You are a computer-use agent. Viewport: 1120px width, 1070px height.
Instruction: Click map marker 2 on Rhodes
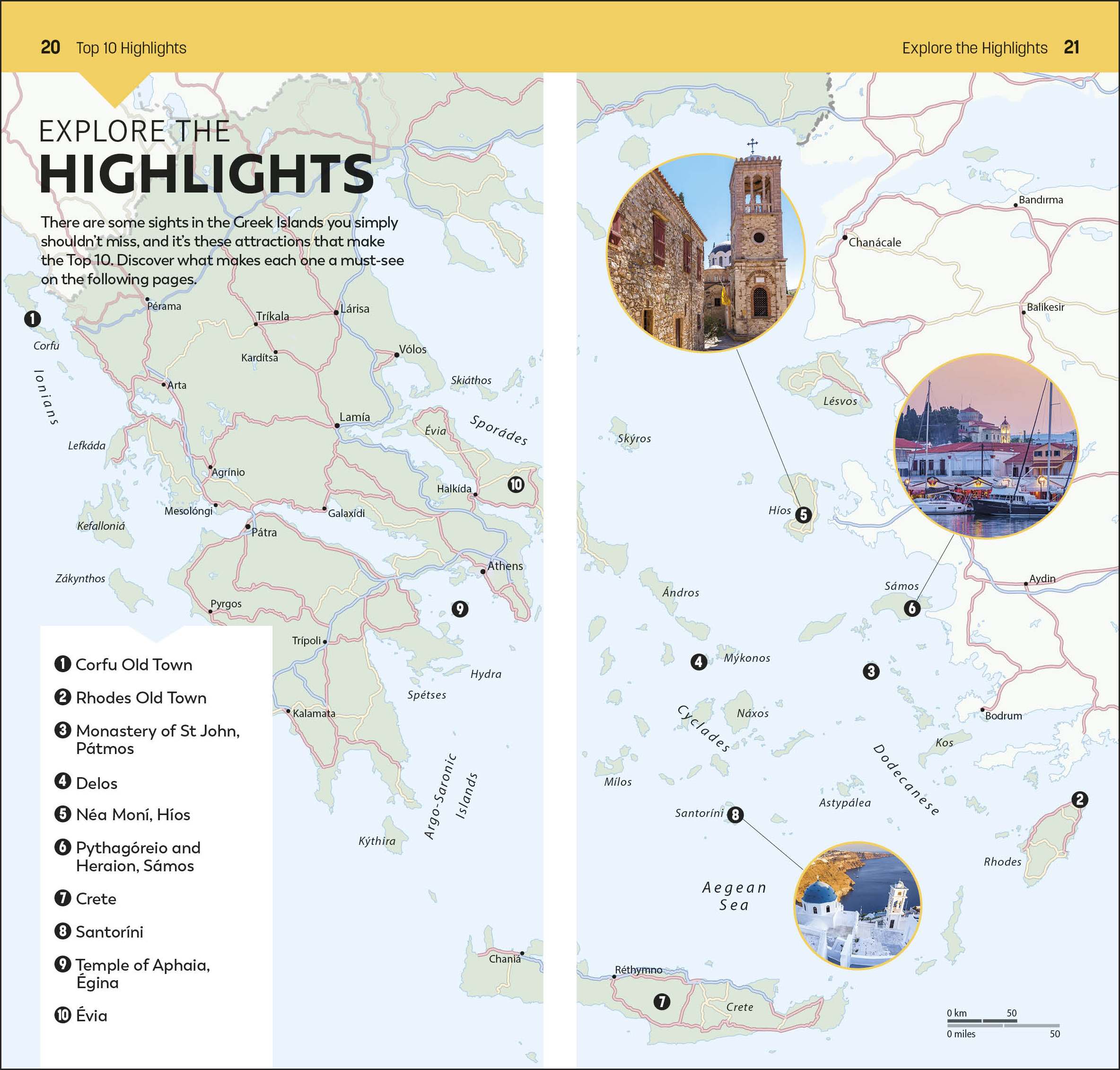tap(1079, 799)
